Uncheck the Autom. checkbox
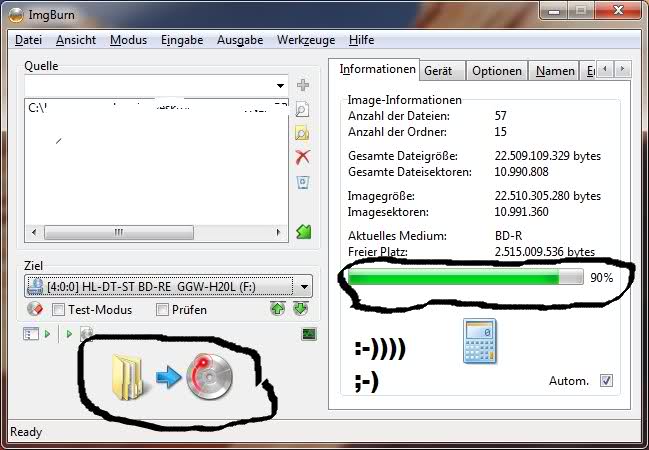Viewport: 649px width, 450px height. tap(606, 380)
